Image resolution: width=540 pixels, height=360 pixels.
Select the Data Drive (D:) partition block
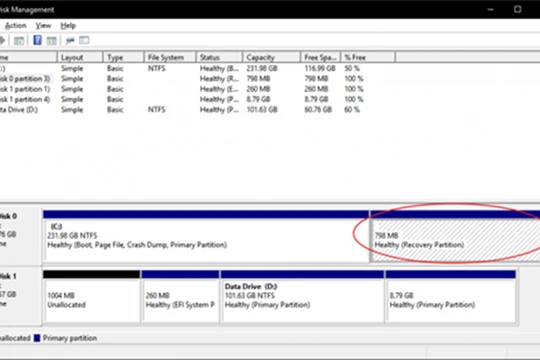click(x=302, y=297)
